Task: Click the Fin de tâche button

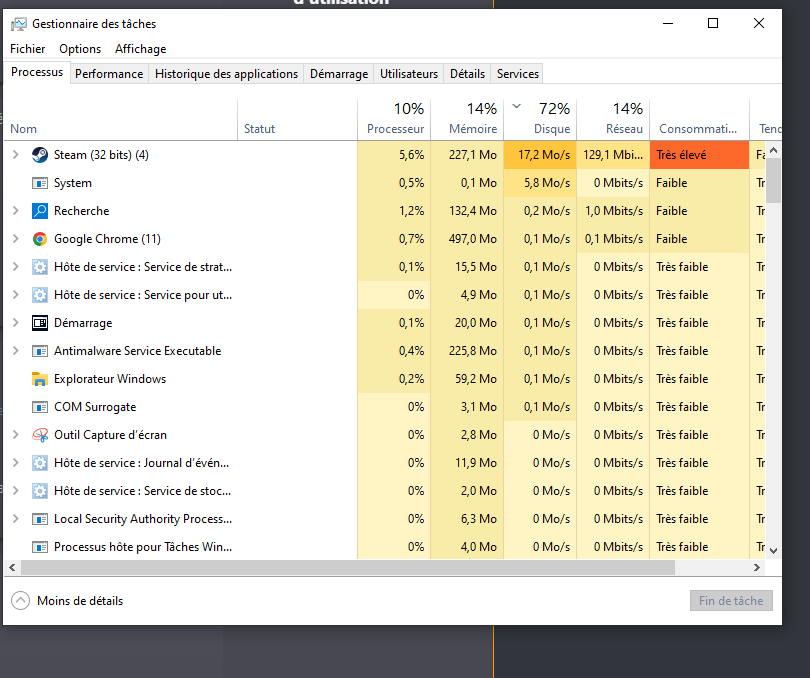Action: pos(731,600)
